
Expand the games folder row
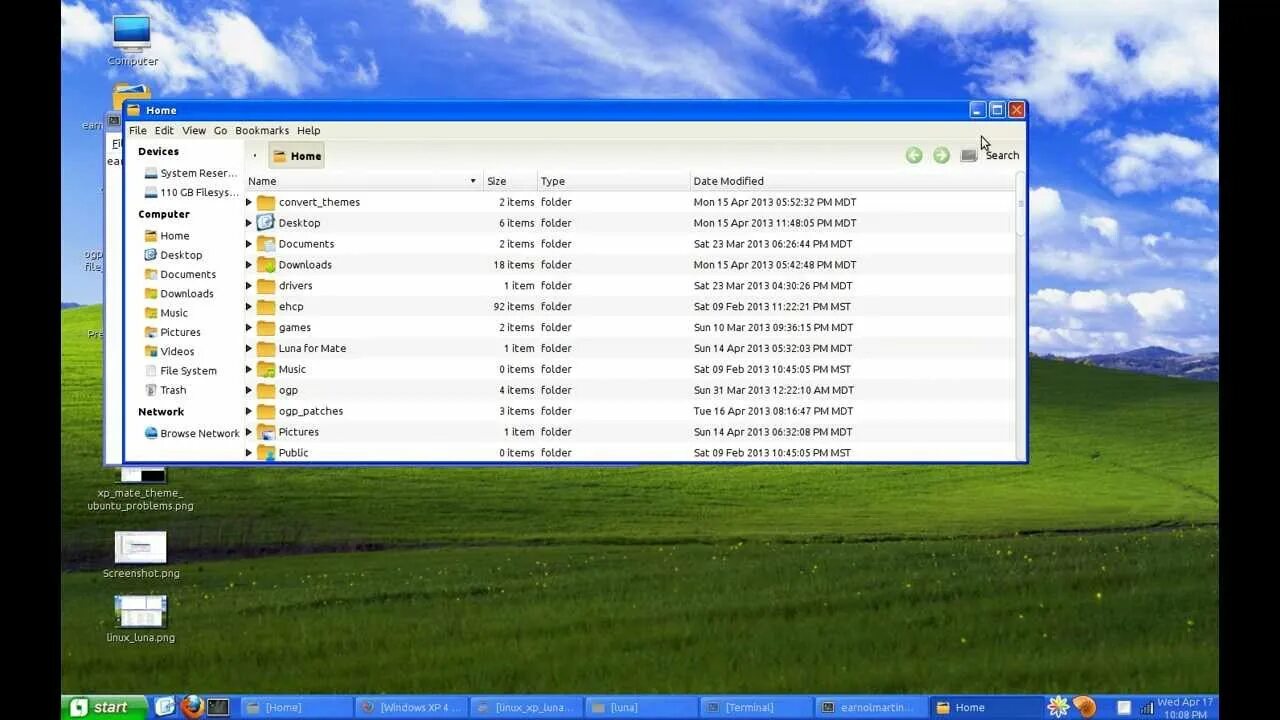pyautogui.click(x=249, y=328)
